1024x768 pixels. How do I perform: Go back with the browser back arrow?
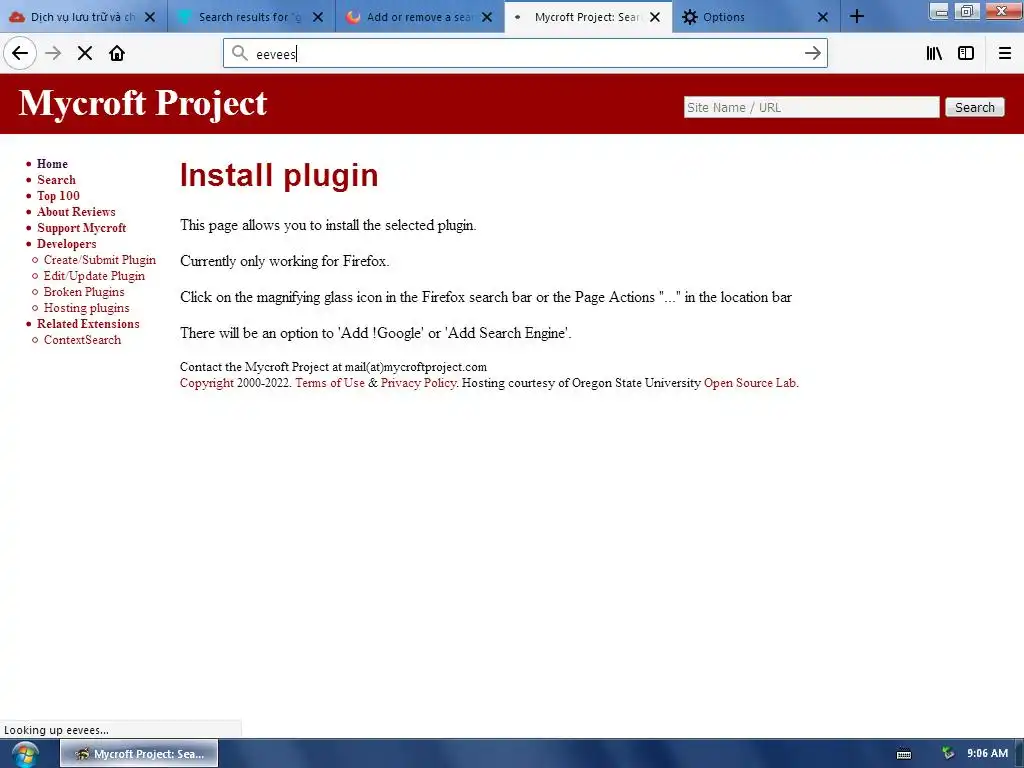point(20,53)
